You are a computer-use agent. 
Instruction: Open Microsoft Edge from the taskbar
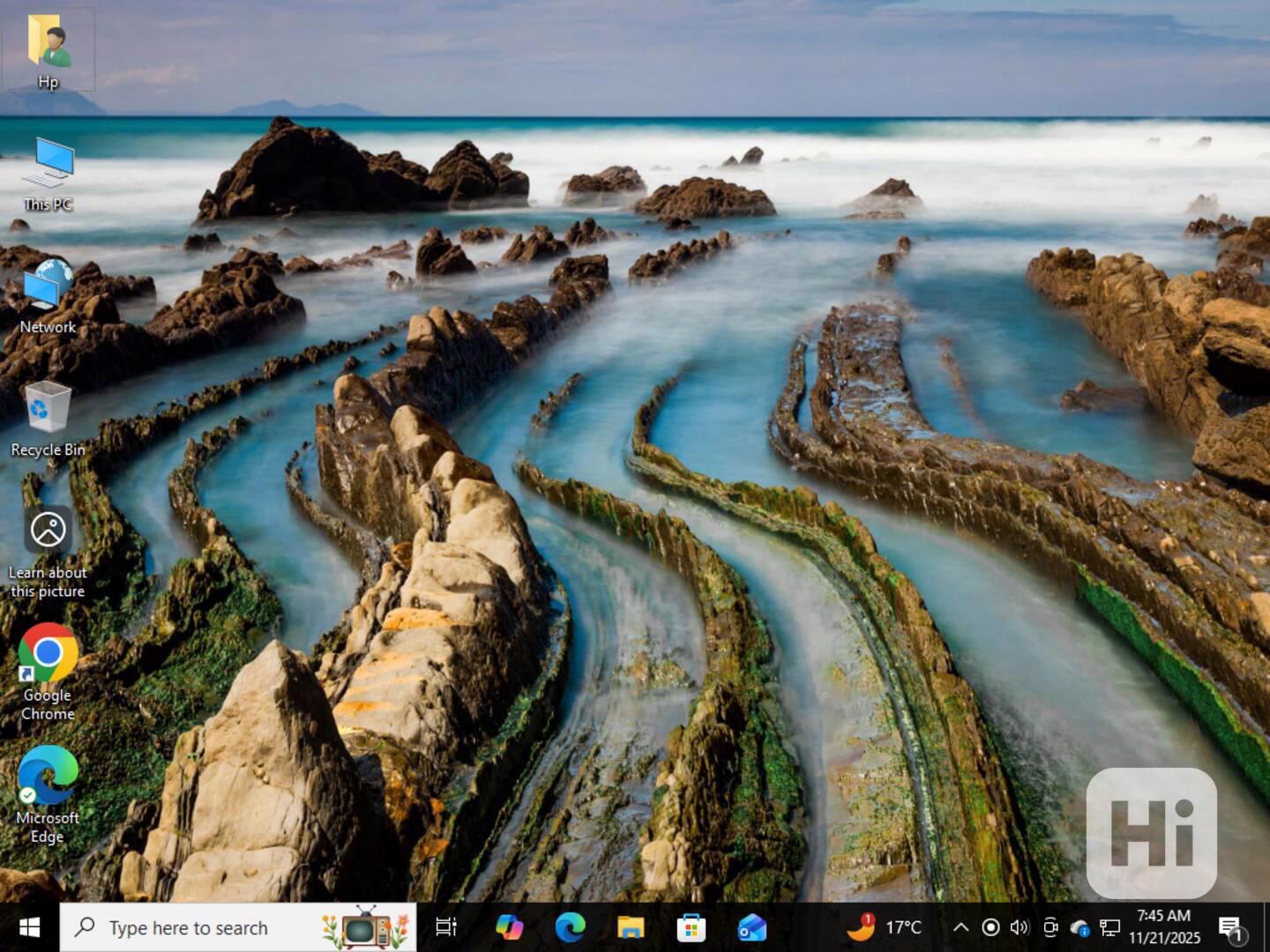tap(571, 927)
